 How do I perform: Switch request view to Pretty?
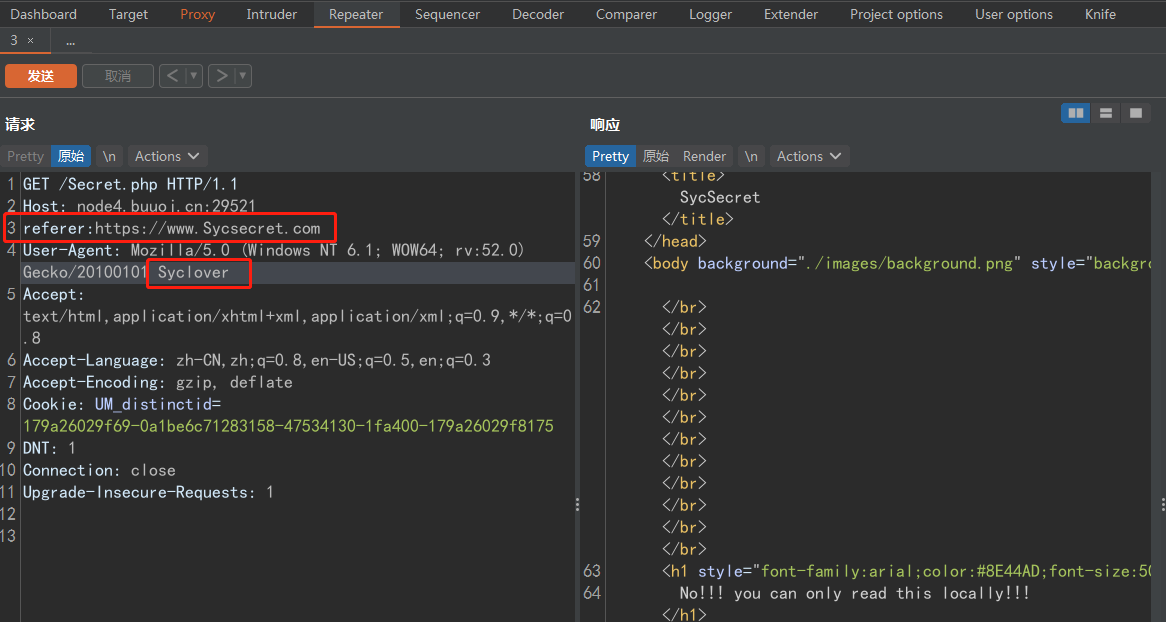coord(25,156)
